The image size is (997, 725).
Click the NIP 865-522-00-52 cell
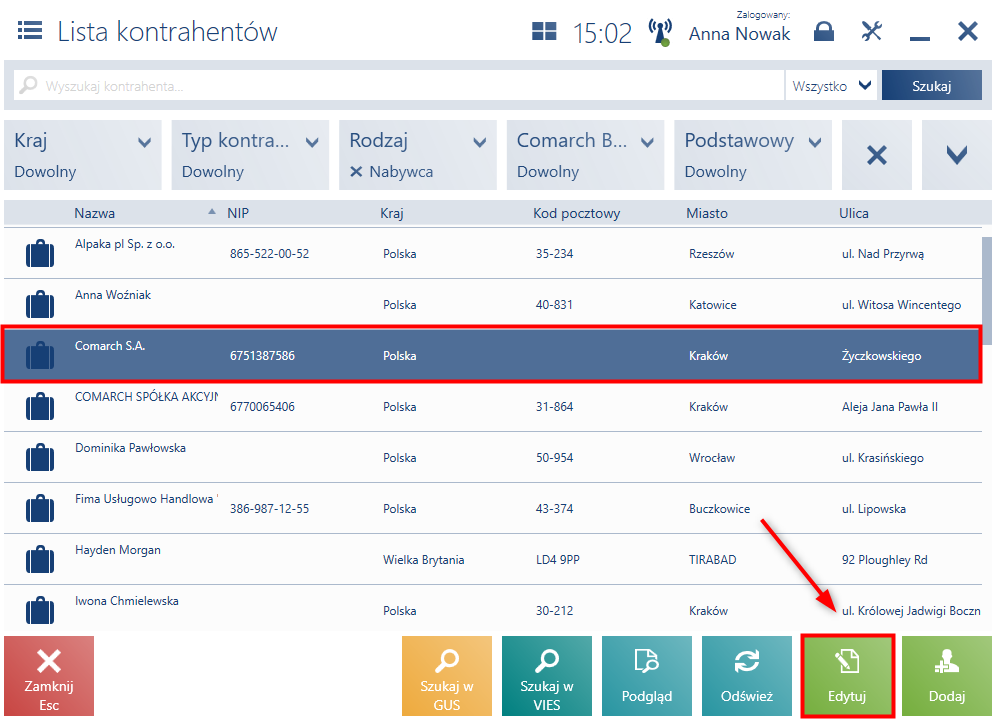tap(269, 254)
